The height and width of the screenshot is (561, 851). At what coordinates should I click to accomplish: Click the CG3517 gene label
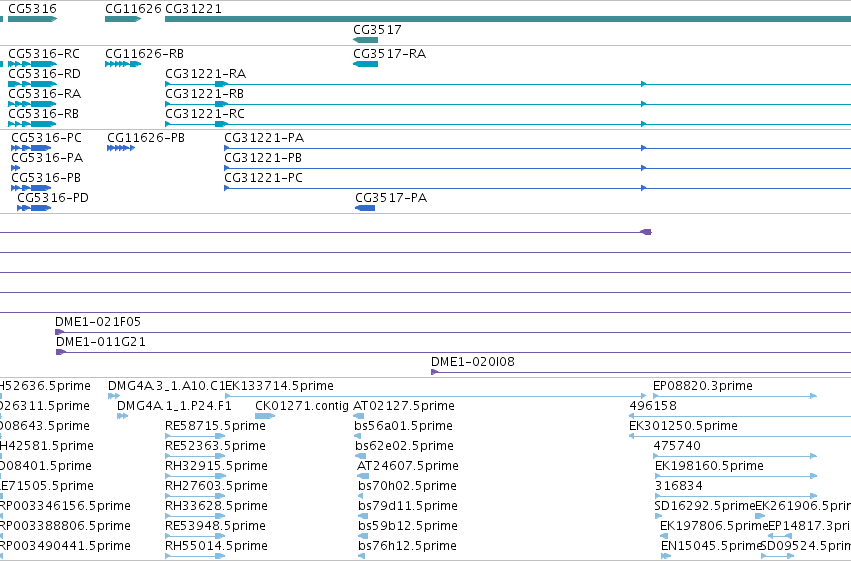click(x=377, y=30)
